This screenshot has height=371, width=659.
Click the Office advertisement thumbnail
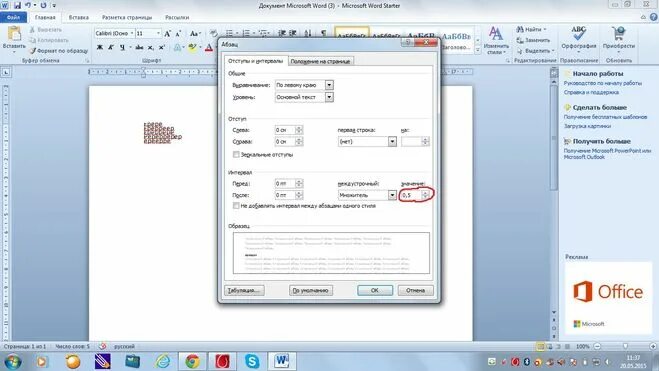[x=608, y=298]
